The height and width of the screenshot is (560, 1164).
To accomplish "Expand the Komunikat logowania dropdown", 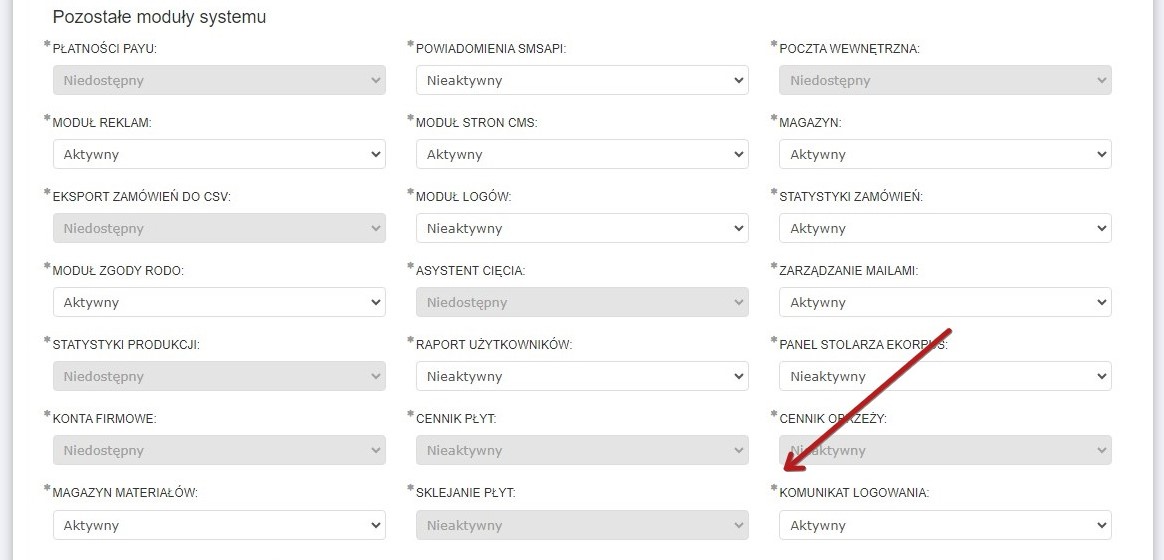I will [945, 525].
